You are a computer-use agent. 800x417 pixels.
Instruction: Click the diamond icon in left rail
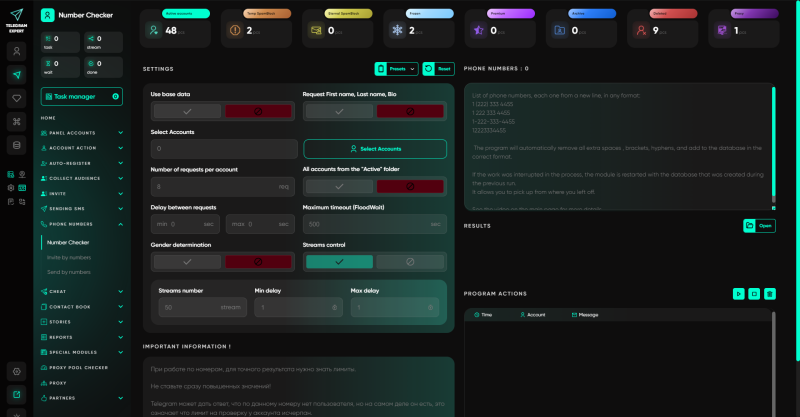(16, 98)
